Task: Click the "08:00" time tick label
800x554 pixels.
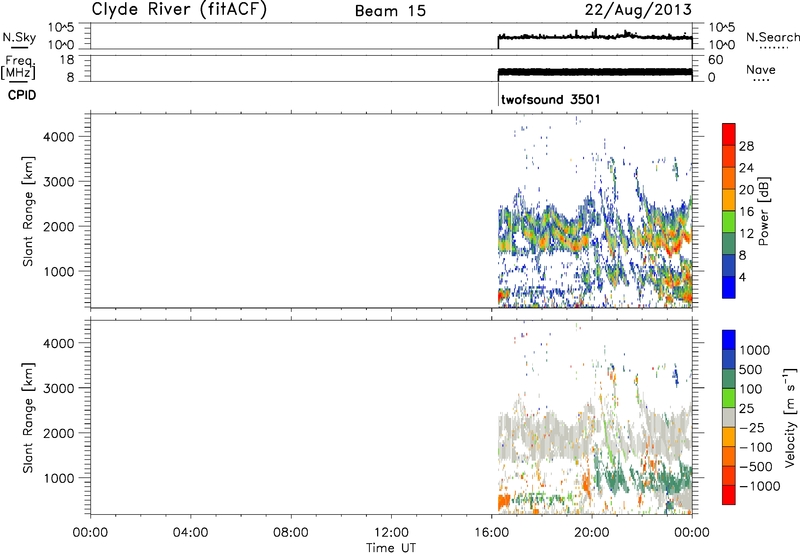Action: (x=291, y=533)
